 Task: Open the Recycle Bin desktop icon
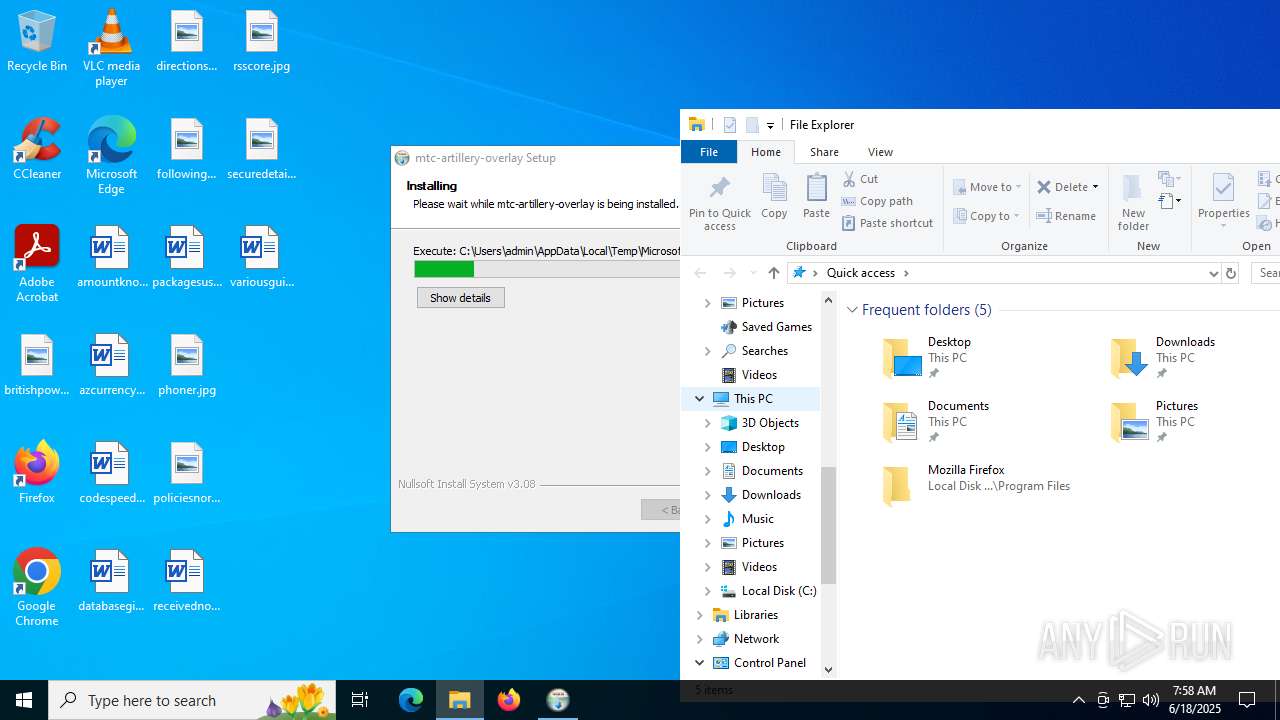pos(37,42)
